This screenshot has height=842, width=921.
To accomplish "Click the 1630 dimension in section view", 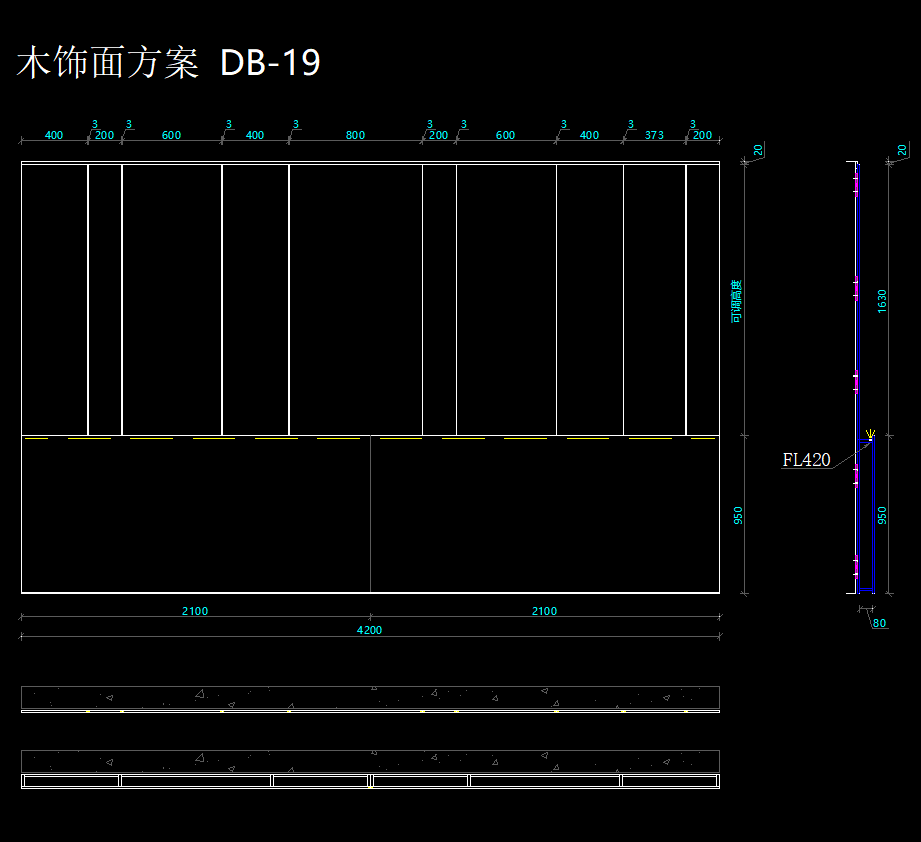I will 882,301.
